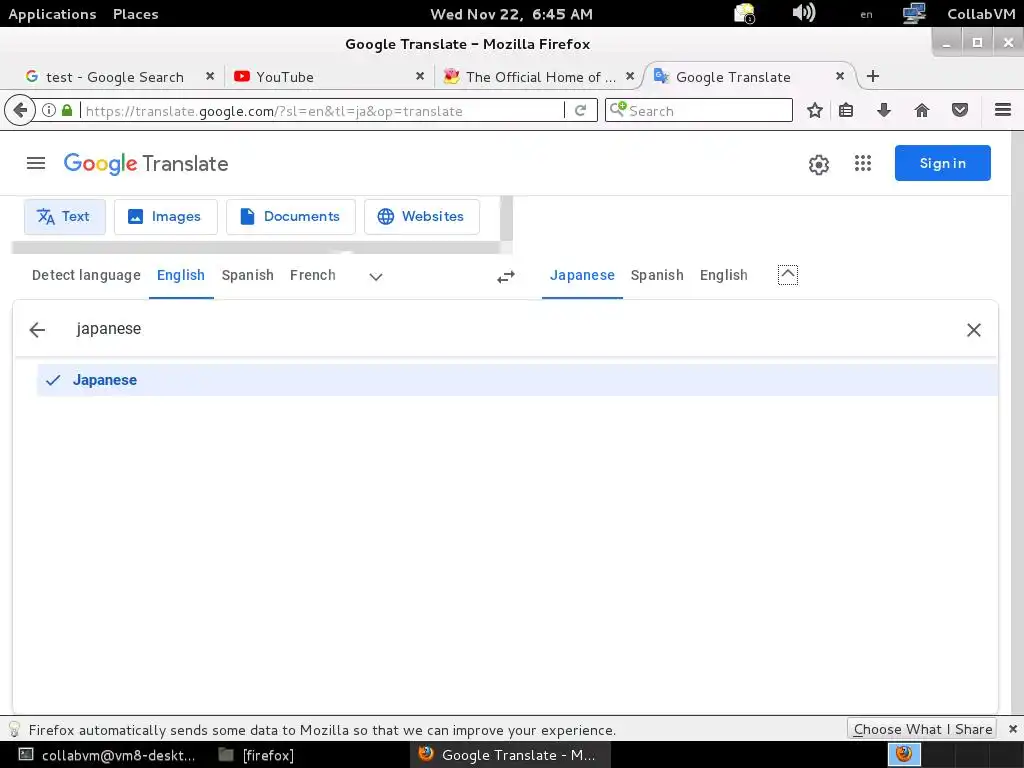
Task: Close the YouTube tab
Action: (x=420, y=76)
